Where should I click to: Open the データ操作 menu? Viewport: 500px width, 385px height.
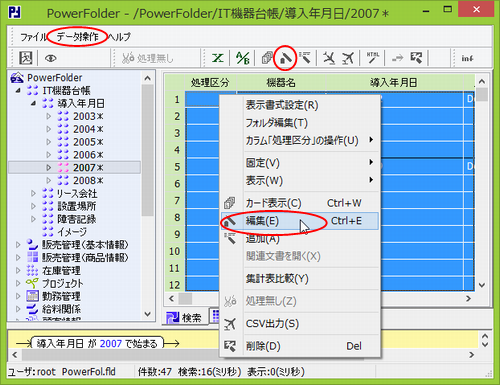(x=78, y=37)
